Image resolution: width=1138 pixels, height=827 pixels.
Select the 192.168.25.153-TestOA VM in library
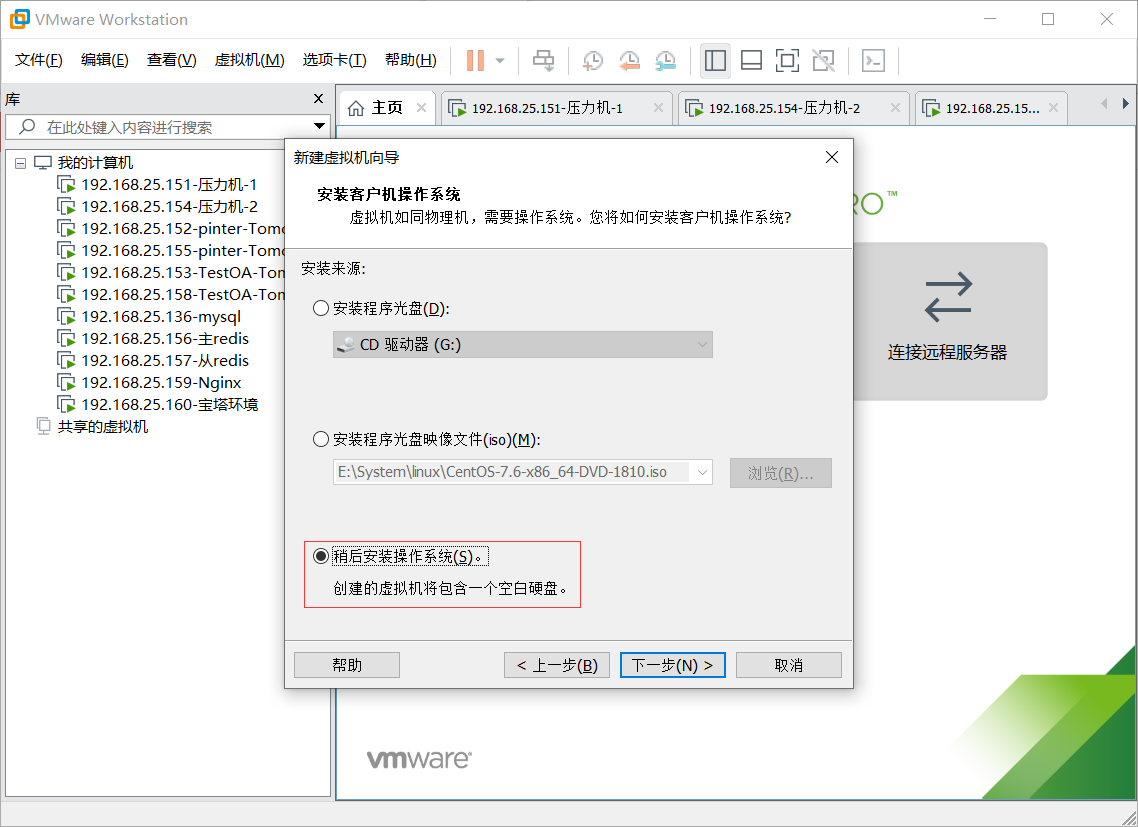(182, 272)
